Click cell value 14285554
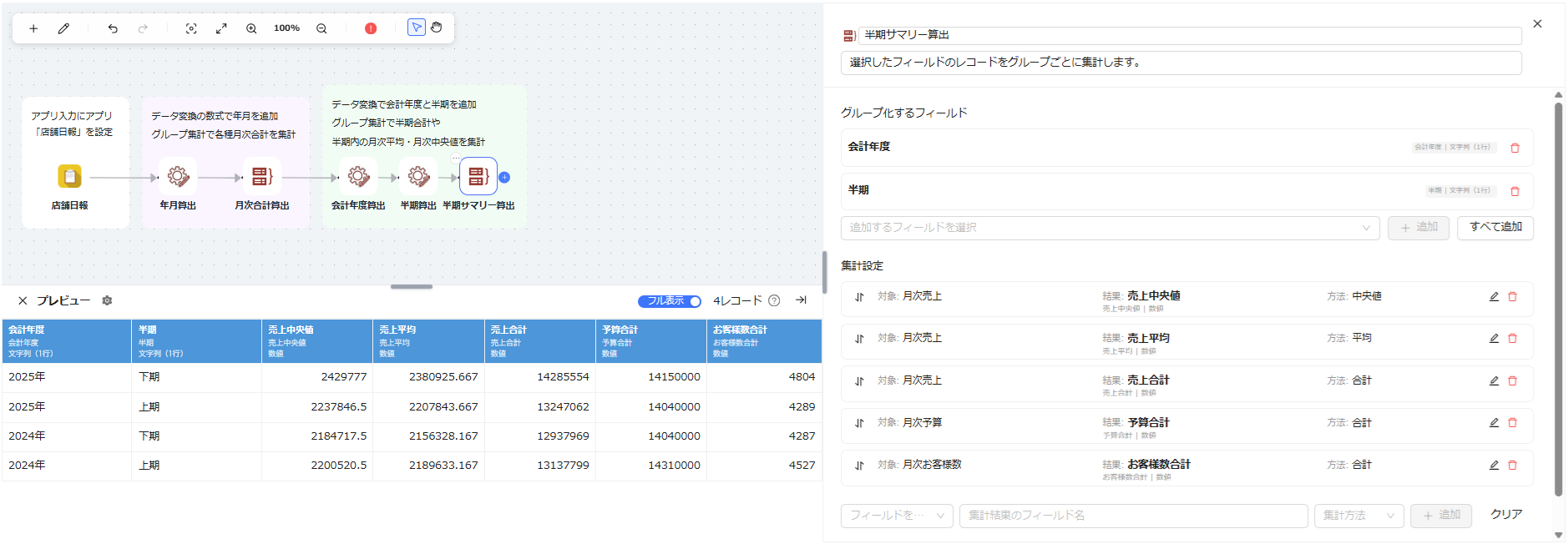Screen dimensions: 1568x544 click(563, 377)
